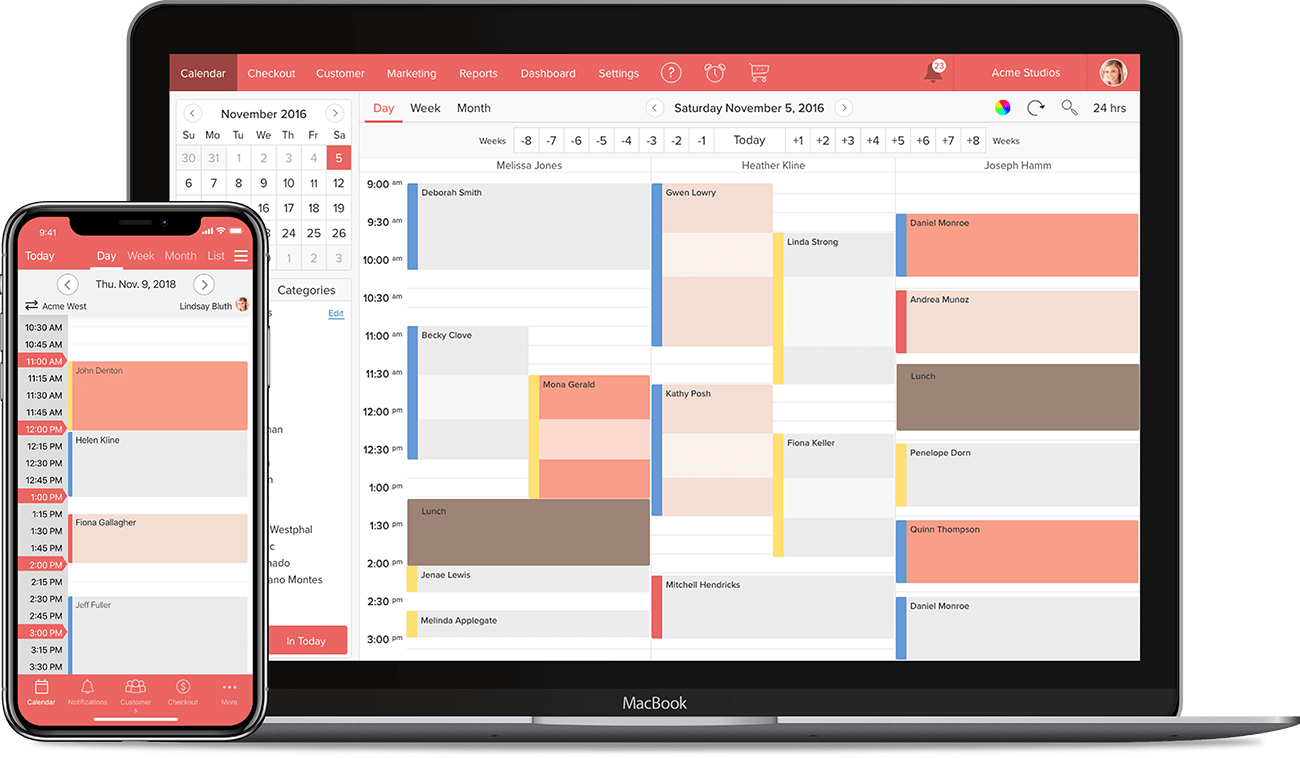Click the user profile avatar
1300x758 pixels.
pos(1112,73)
